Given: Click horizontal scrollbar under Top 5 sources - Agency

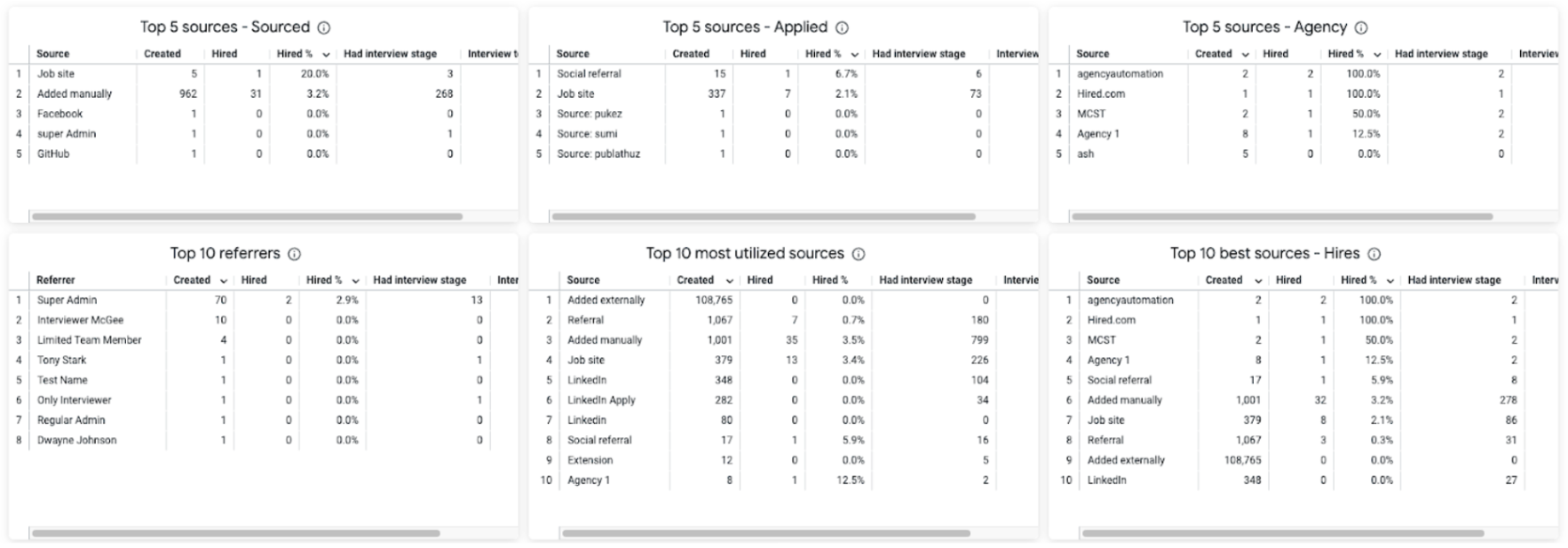Looking at the screenshot, I should [x=1281, y=216].
